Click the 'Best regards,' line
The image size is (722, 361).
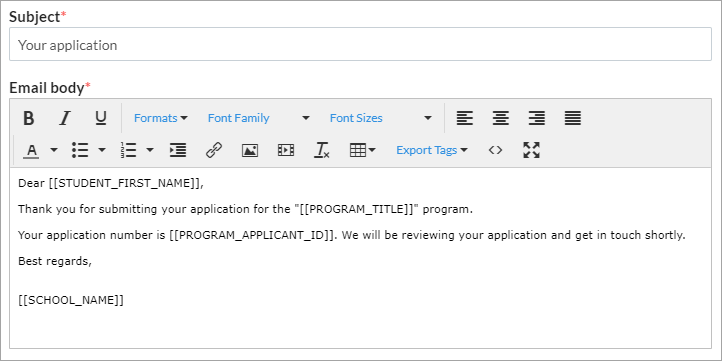(x=55, y=261)
